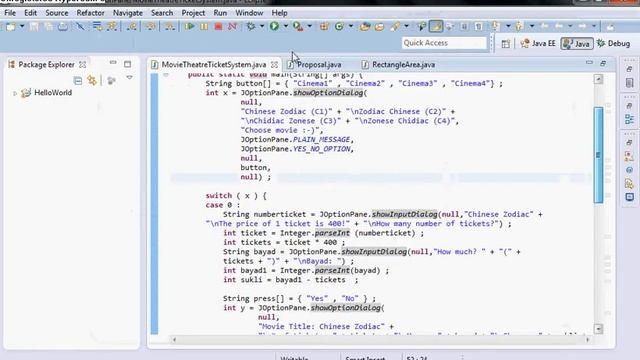Click the Open Type icon

tap(364, 27)
